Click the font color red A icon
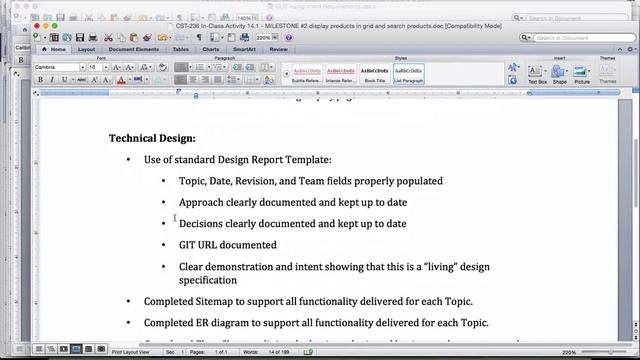Image resolution: width=640 pixels, height=360 pixels. point(121,80)
